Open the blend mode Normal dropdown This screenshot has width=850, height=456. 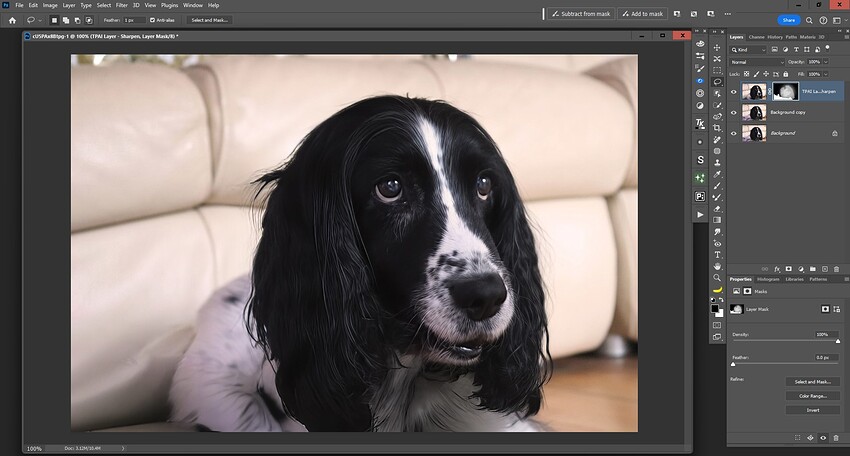pos(757,62)
